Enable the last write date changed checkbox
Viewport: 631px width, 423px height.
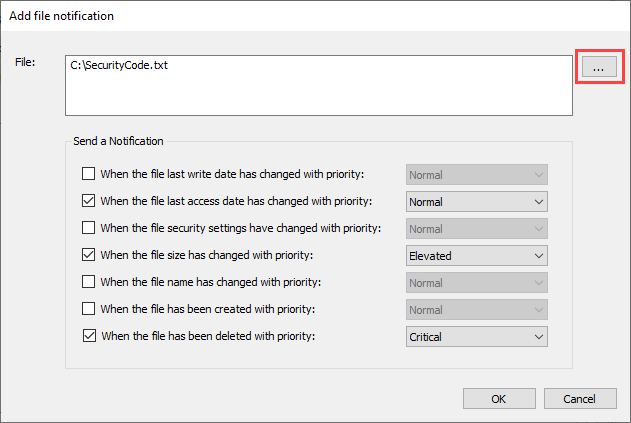[x=89, y=174]
